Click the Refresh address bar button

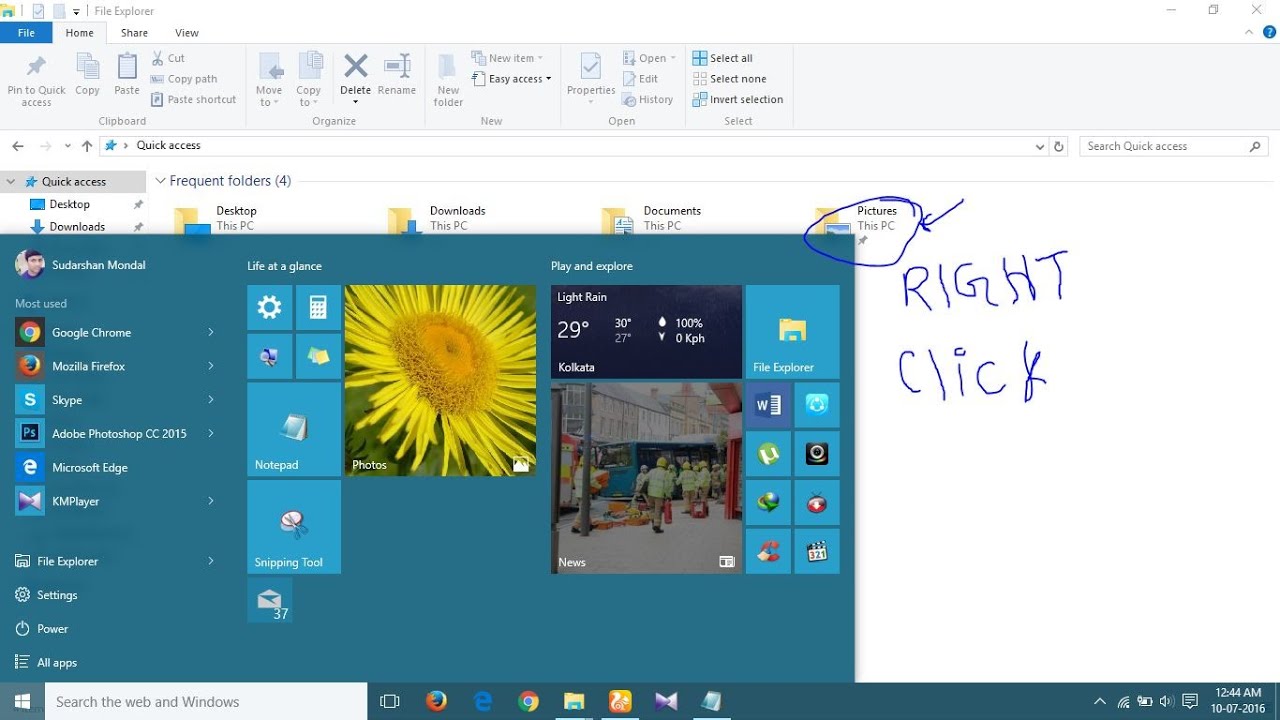coord(1059,146)
